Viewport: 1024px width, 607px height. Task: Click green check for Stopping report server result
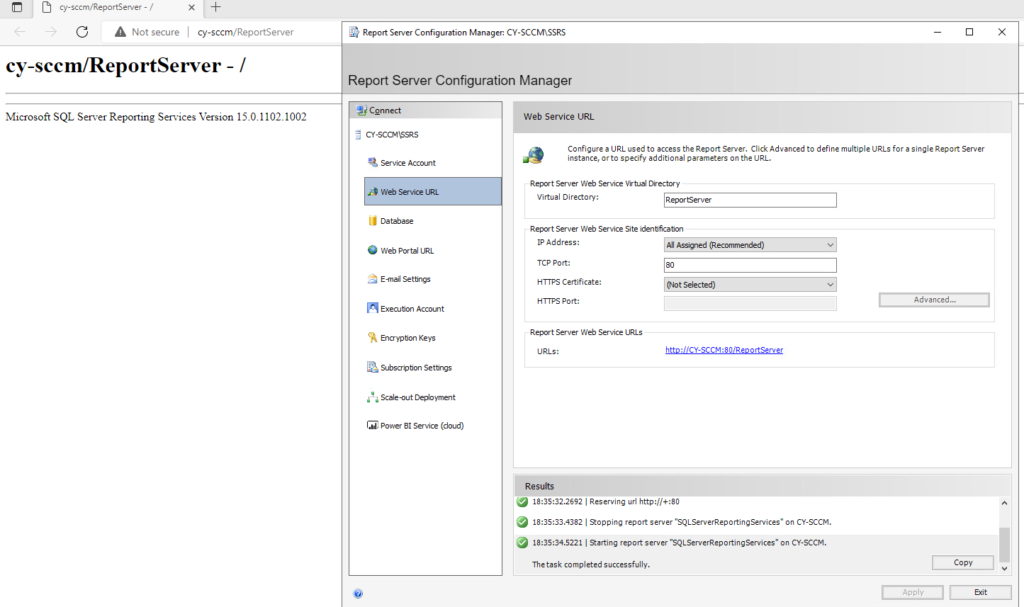[x=522, y=522]
